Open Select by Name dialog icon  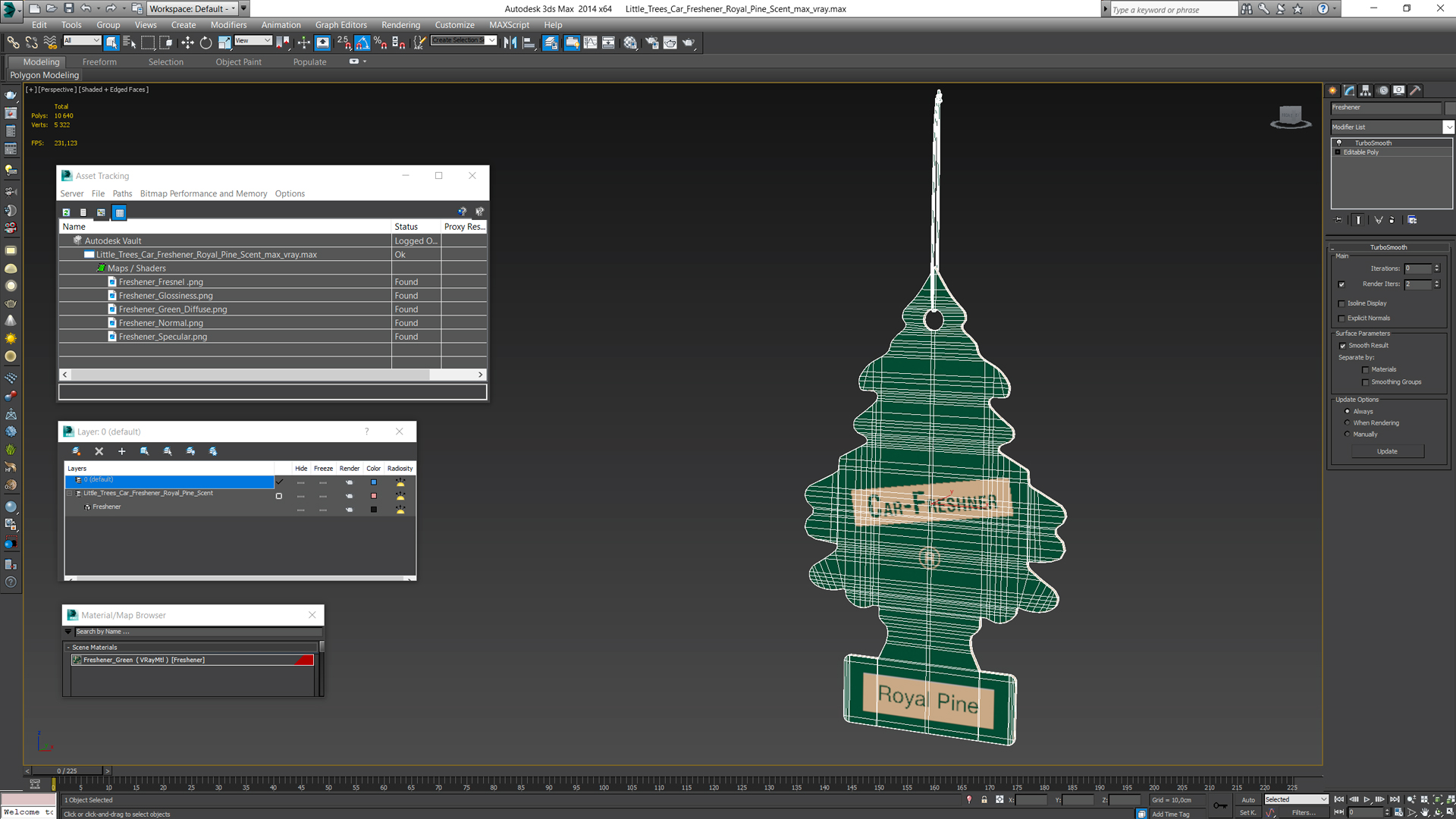(x=130, y=42)
